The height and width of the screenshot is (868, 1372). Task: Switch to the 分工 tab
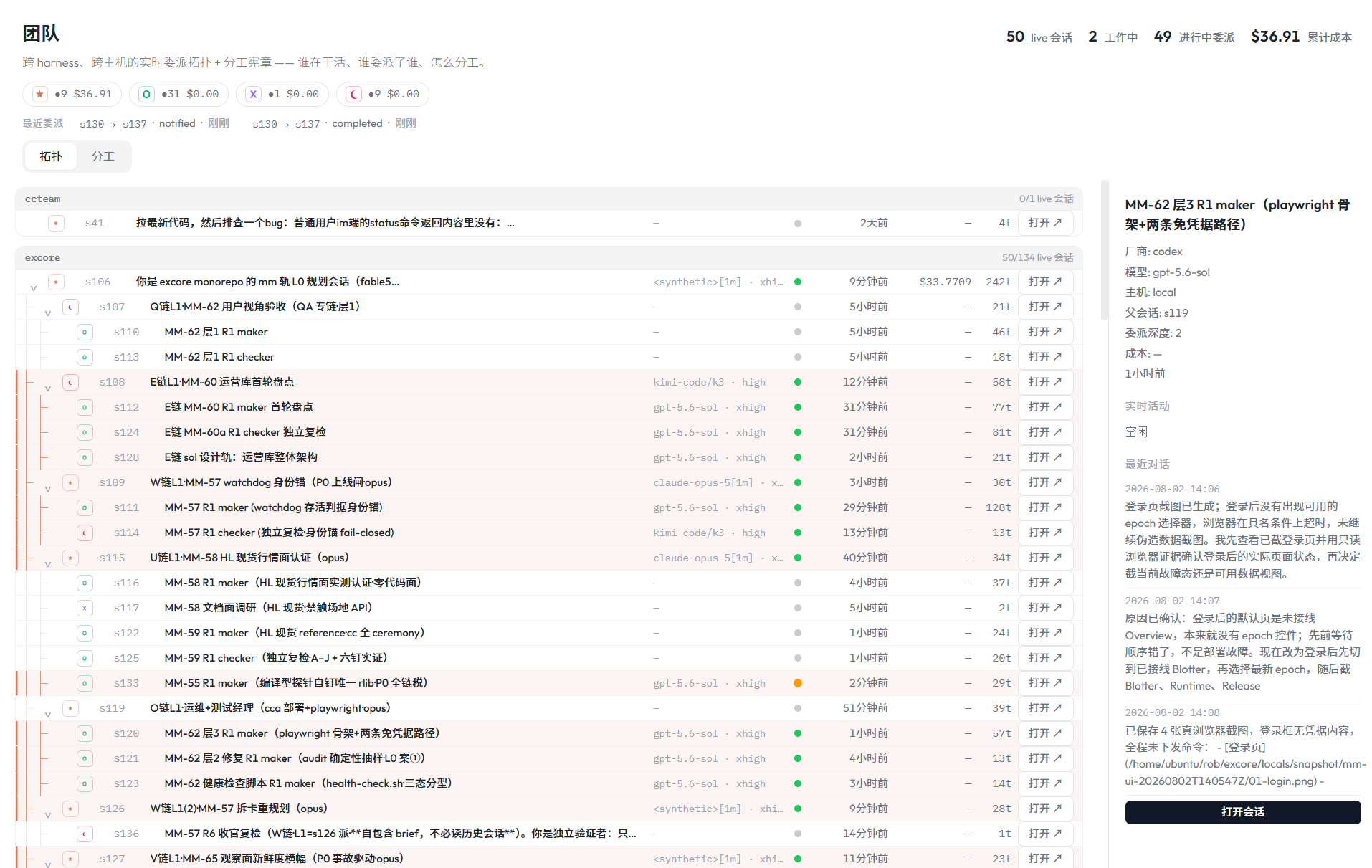103,156
